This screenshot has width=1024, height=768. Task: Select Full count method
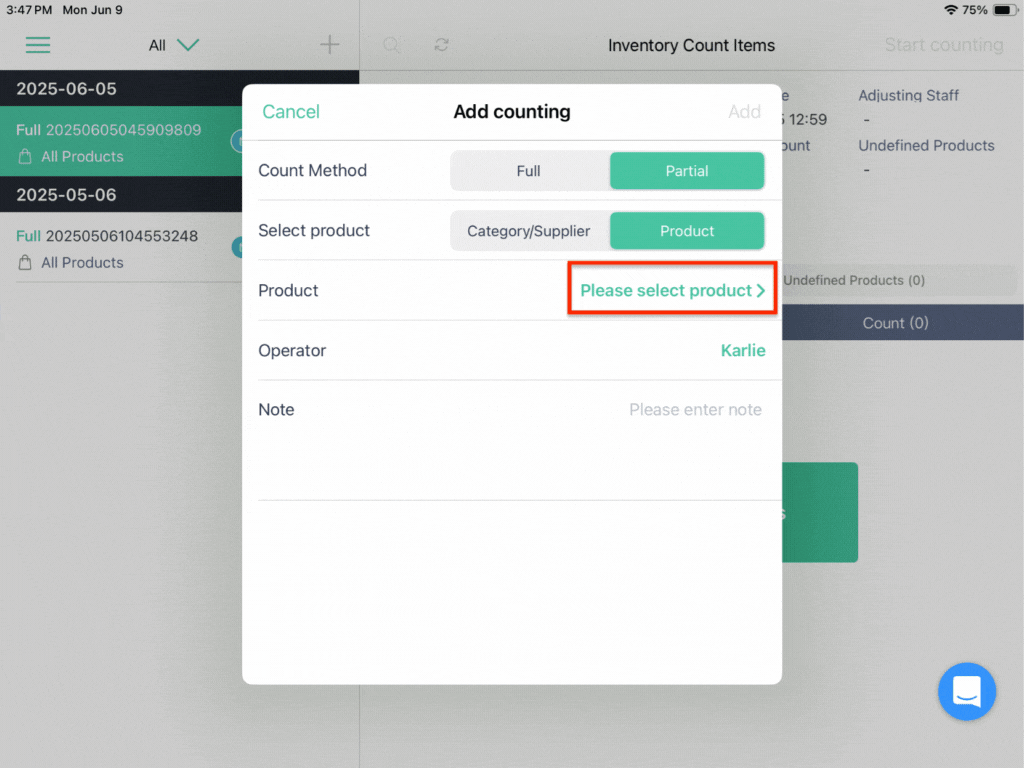tap(529, 171)
